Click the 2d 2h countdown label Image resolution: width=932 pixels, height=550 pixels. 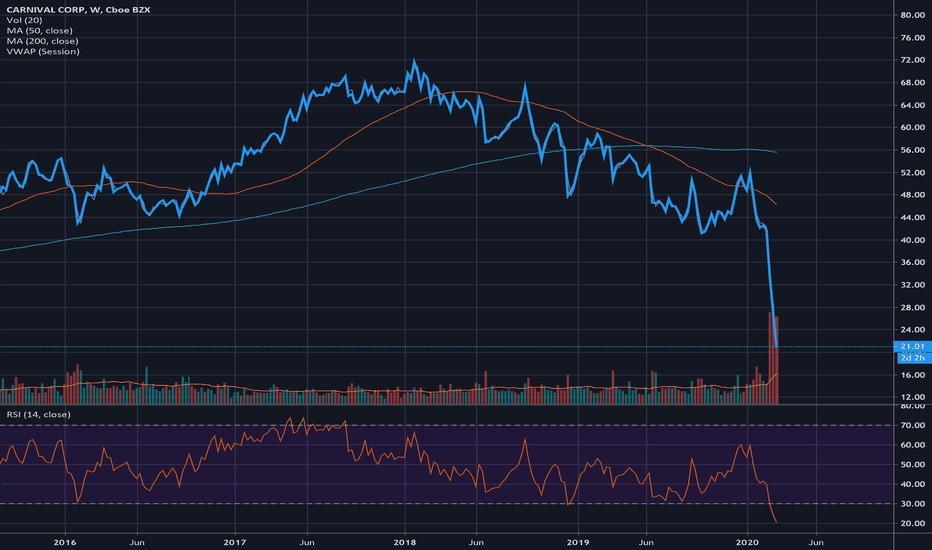pos(912,358)
